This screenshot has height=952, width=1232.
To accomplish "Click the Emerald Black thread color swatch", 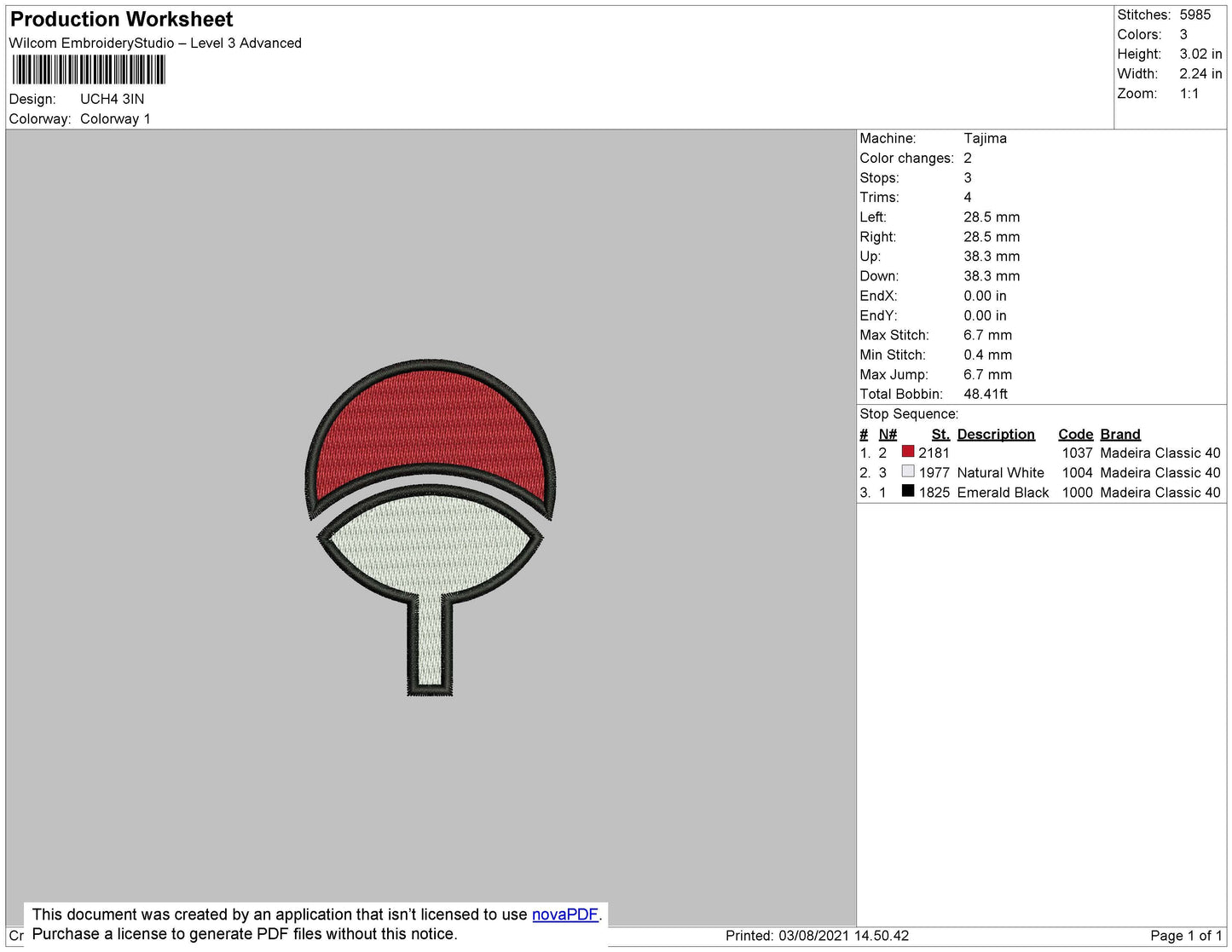I will [908, 491].
